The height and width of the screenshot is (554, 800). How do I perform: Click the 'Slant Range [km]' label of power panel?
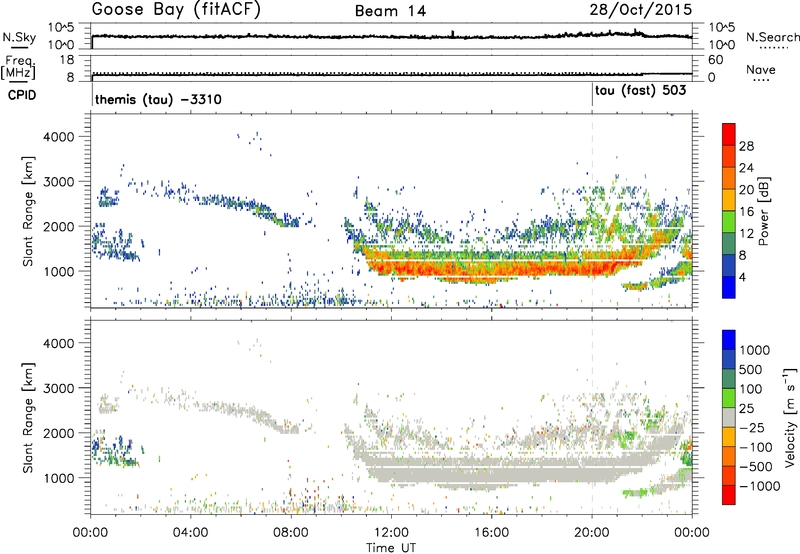click(28, 211)
